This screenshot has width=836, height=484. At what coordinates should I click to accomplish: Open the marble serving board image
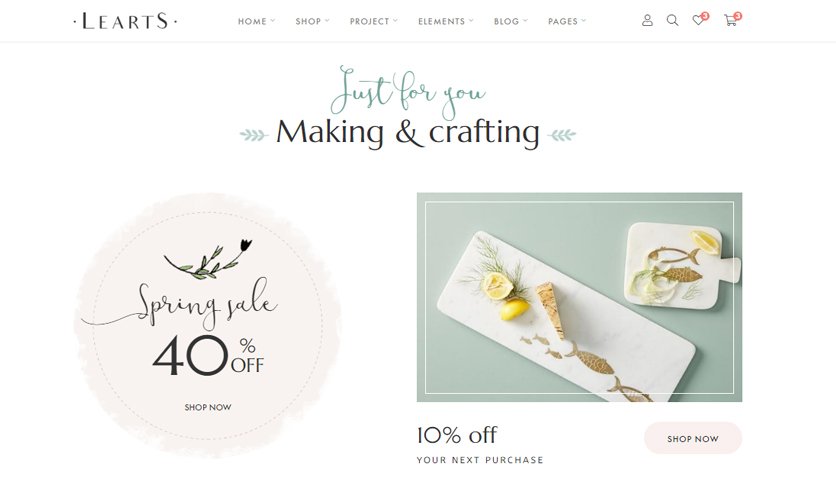click(579, 297)
